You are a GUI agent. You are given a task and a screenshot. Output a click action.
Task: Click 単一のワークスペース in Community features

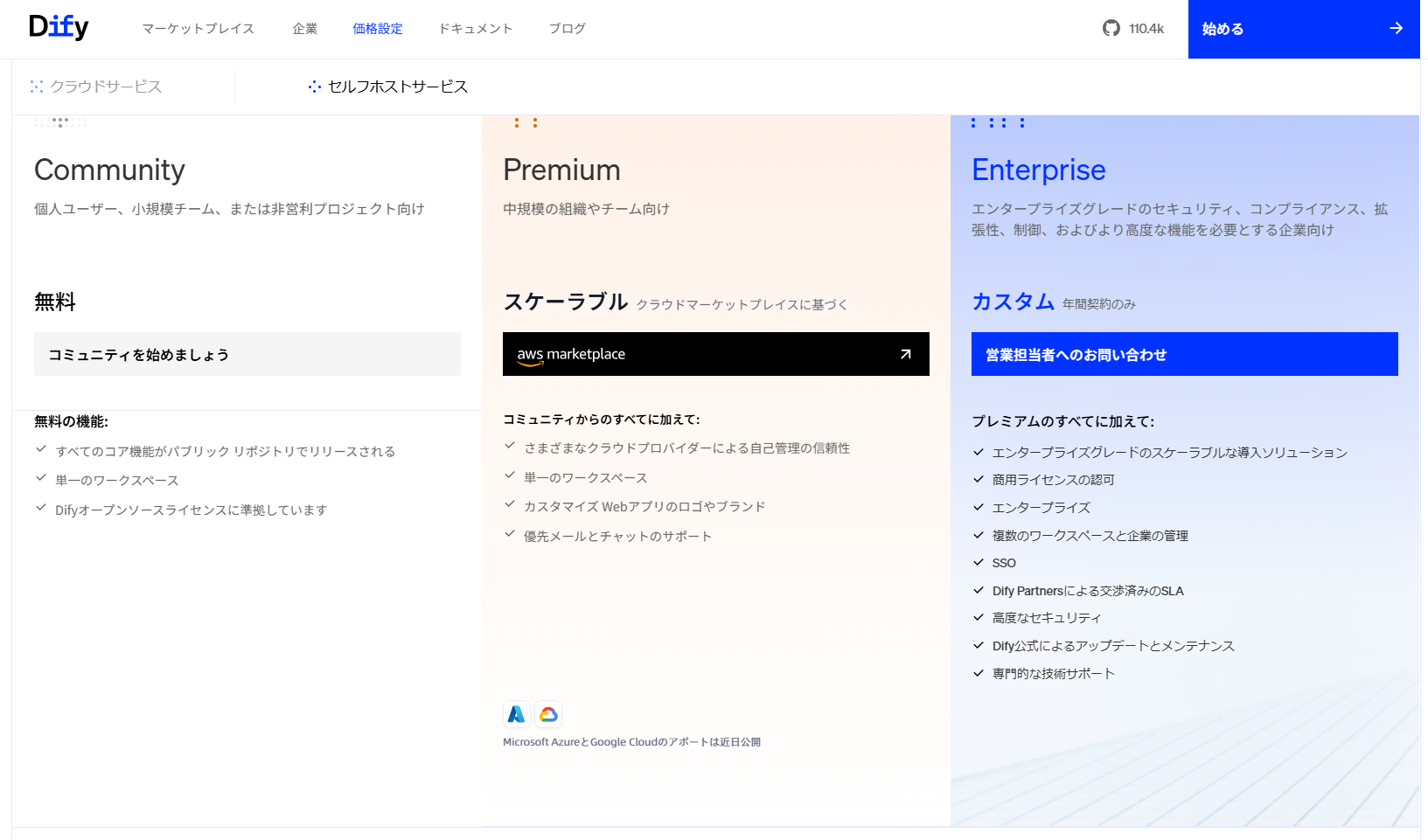[117, 481]
